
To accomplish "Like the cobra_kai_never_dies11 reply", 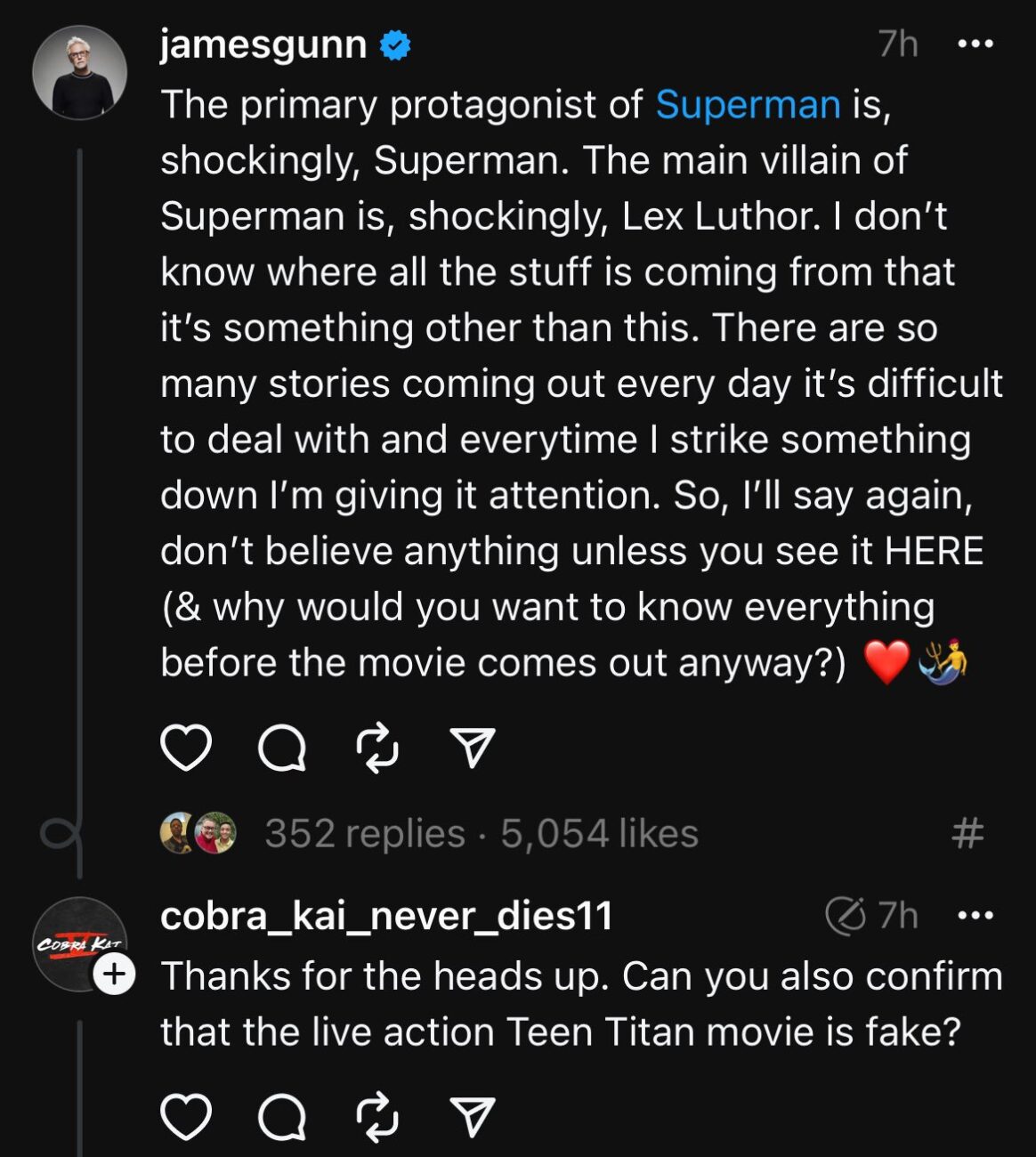I will click(x=186, y=1117).
